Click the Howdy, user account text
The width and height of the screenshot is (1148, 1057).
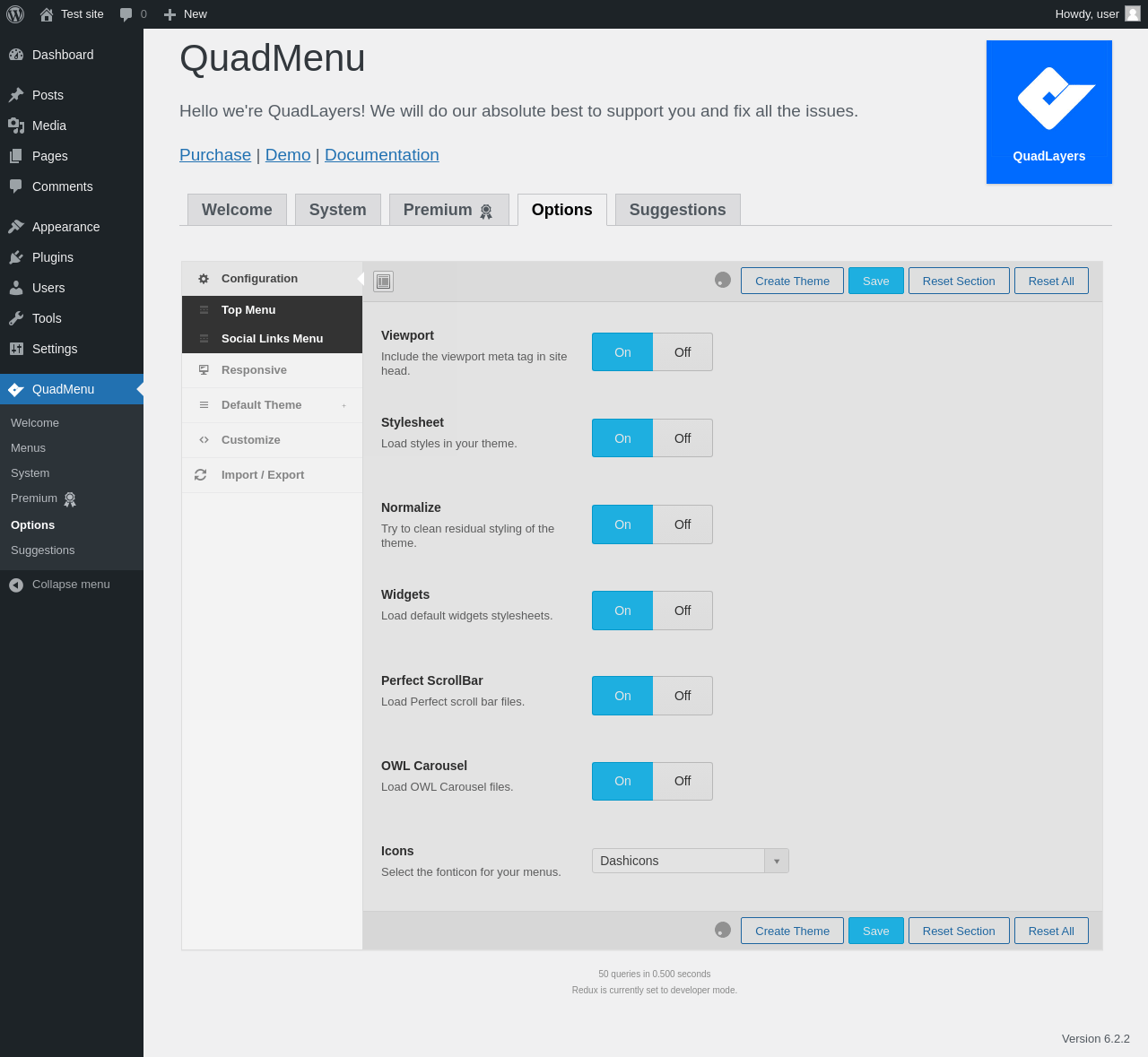click(x=1087, y=14)
